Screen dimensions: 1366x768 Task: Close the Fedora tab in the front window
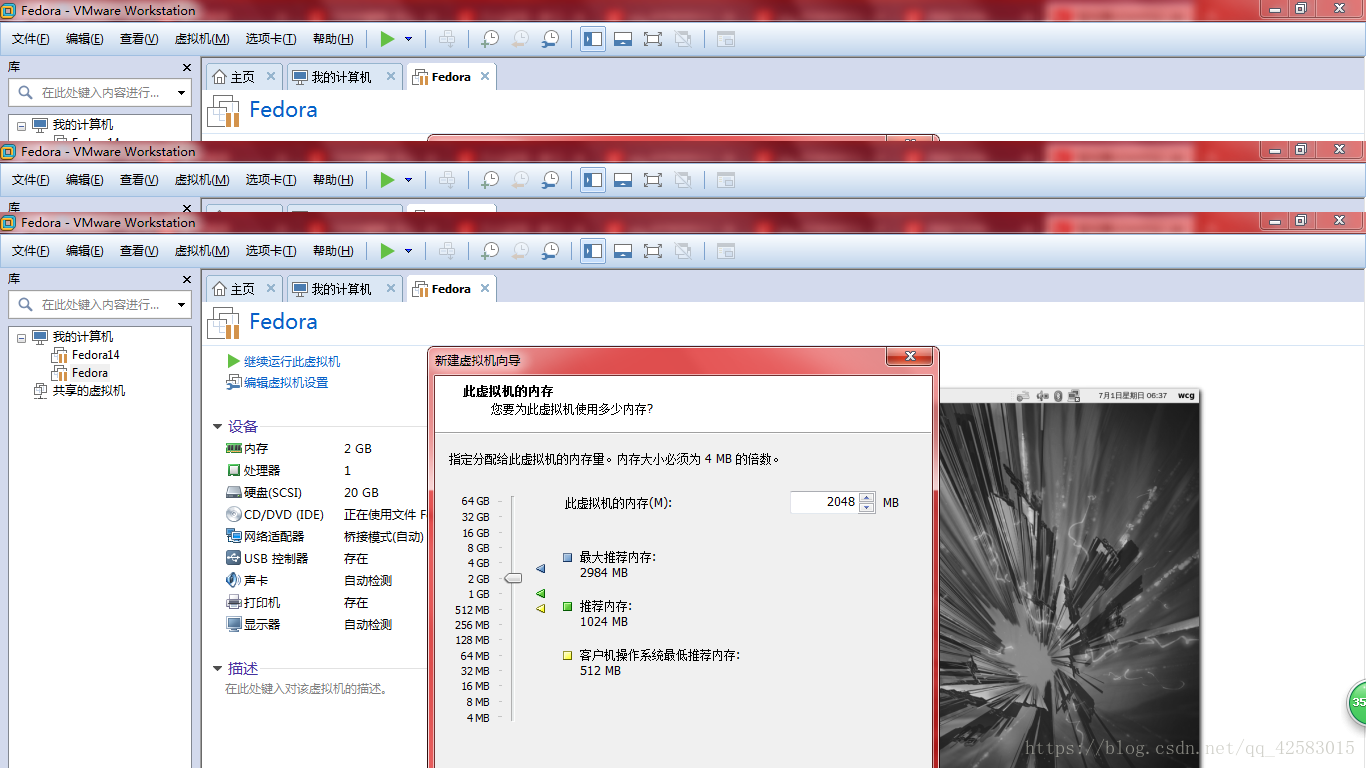[485, 288]
